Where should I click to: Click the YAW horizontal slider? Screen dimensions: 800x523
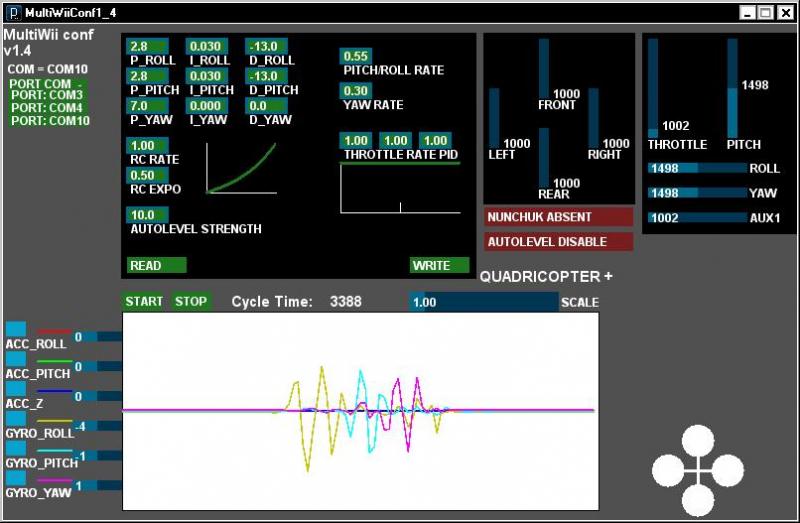[x=697, y=193]
